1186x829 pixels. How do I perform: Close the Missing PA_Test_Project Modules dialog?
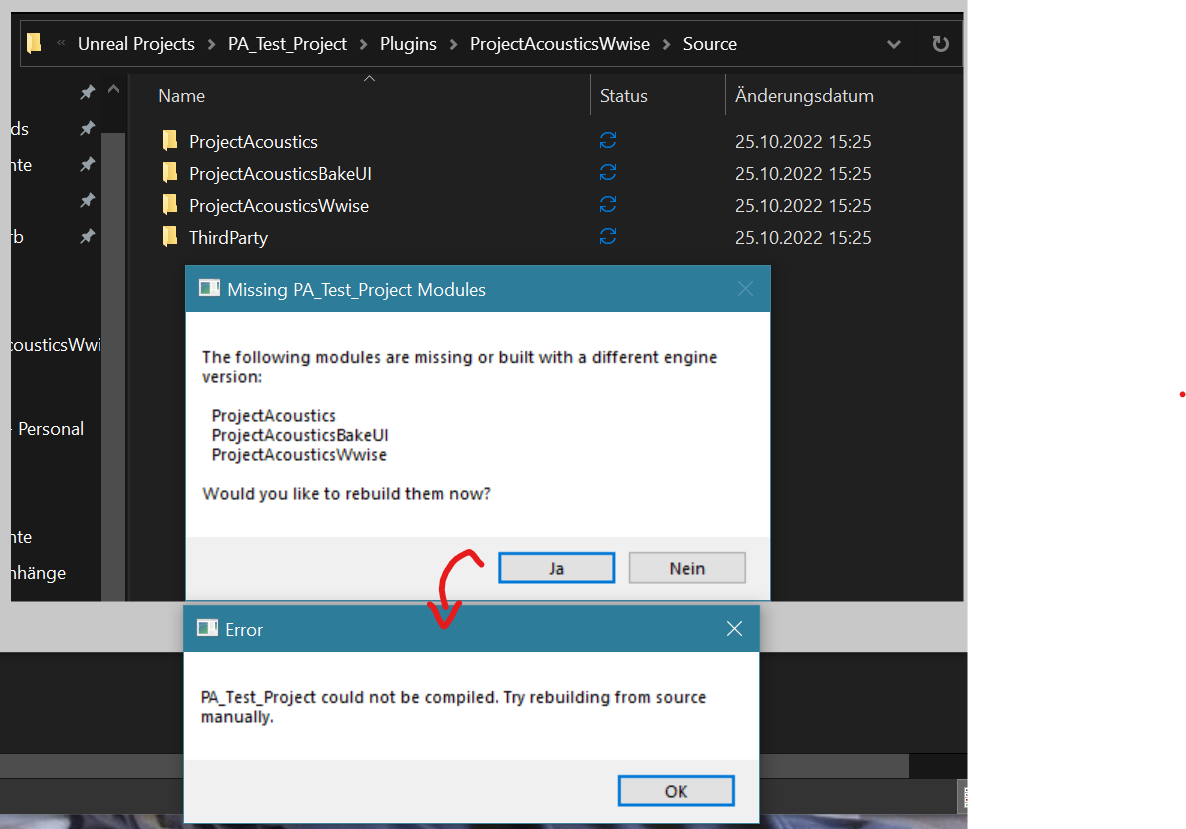click(x=745, y=289)
